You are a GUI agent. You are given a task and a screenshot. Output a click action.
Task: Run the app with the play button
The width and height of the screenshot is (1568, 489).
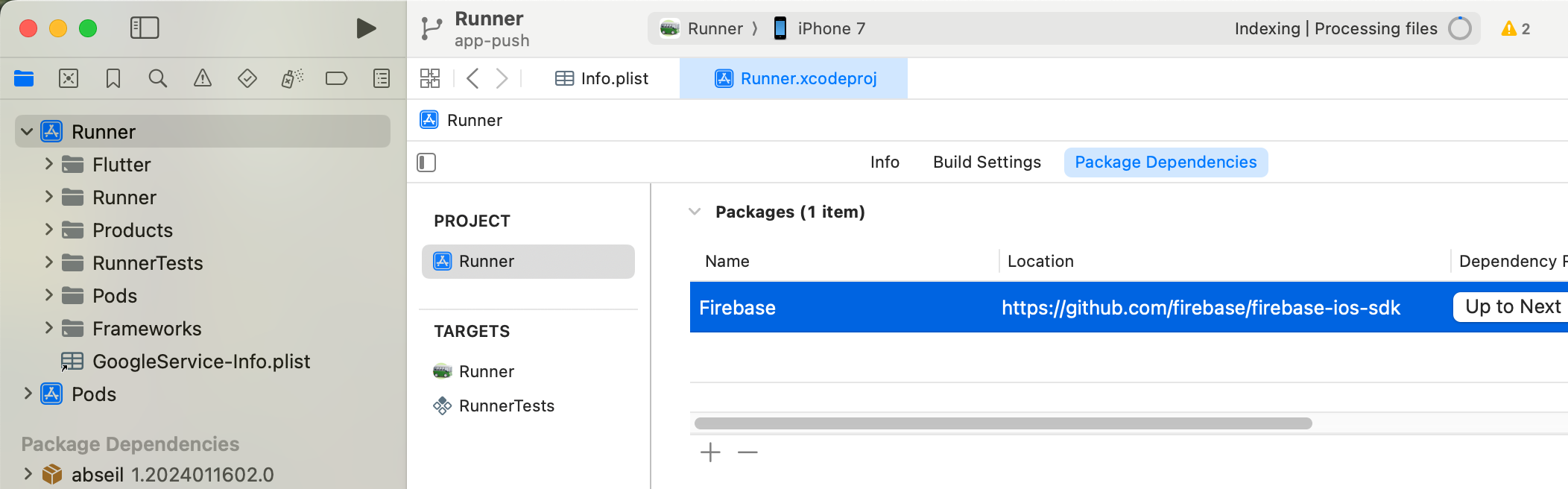[366, 28]
